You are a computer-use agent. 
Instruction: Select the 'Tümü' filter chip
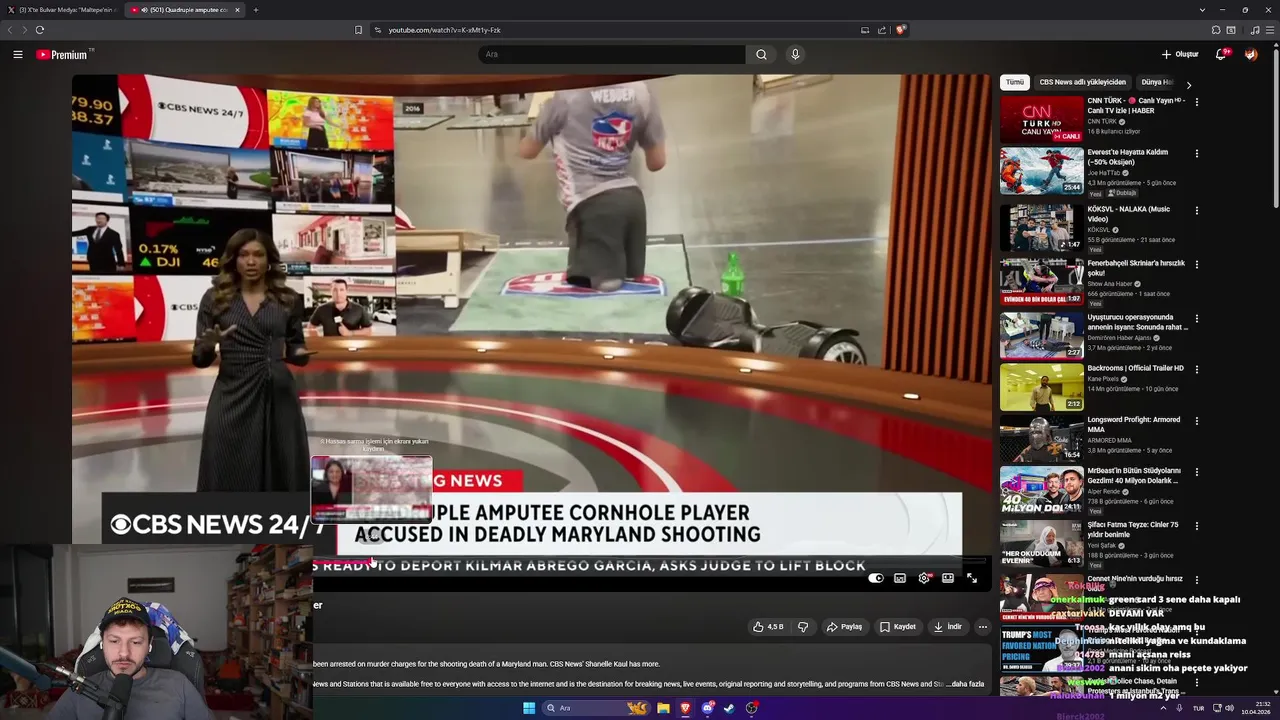click(x=1015, y=82)
